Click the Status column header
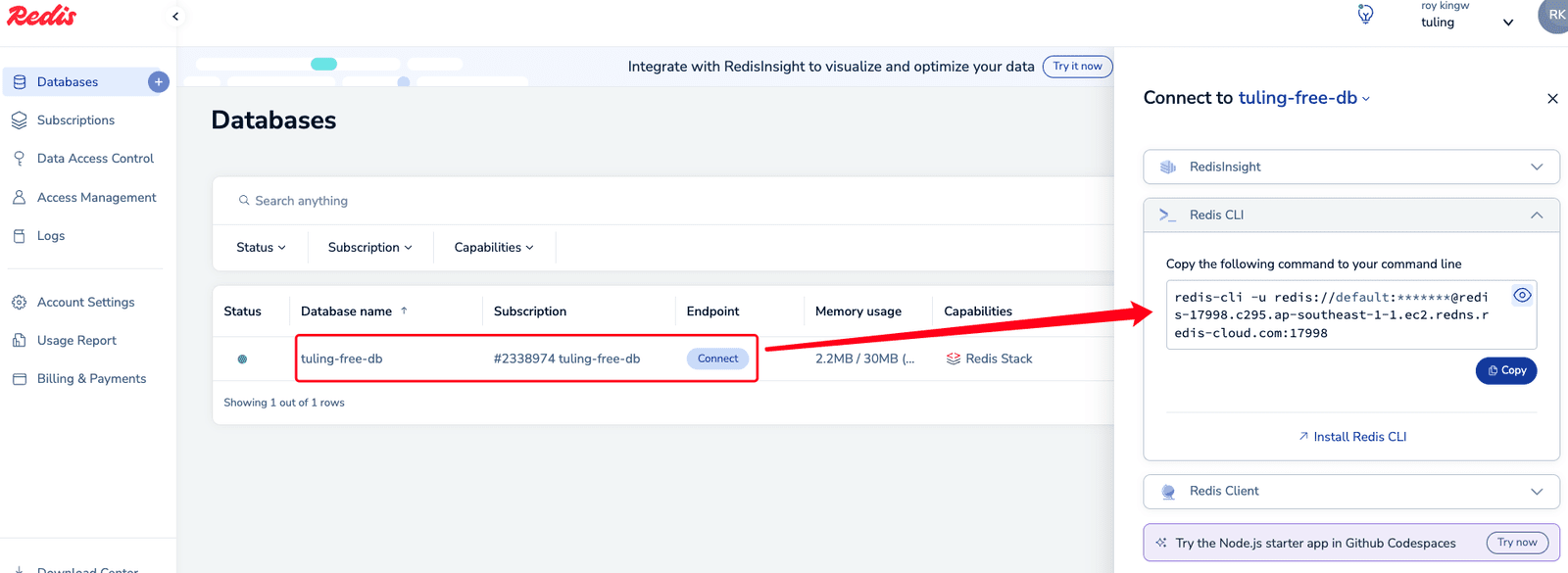The image size is (1568, 573). pyautogui.click(x=242, y=311)
